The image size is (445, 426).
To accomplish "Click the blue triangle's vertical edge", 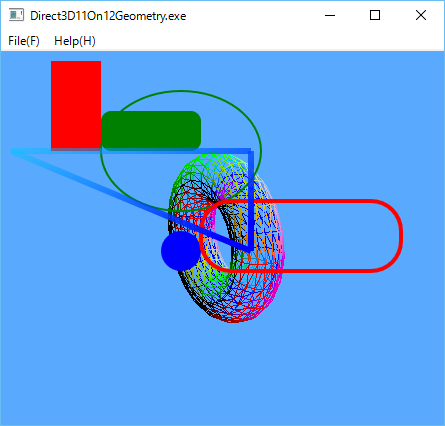I will click(x=251, y=200).
